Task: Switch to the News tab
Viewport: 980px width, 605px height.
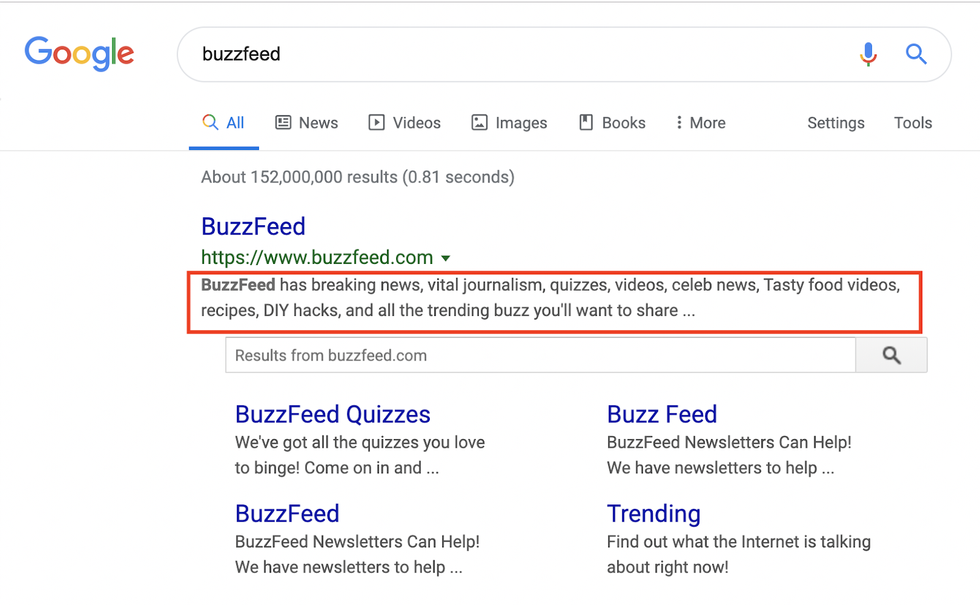Action: tap(307, 123)
